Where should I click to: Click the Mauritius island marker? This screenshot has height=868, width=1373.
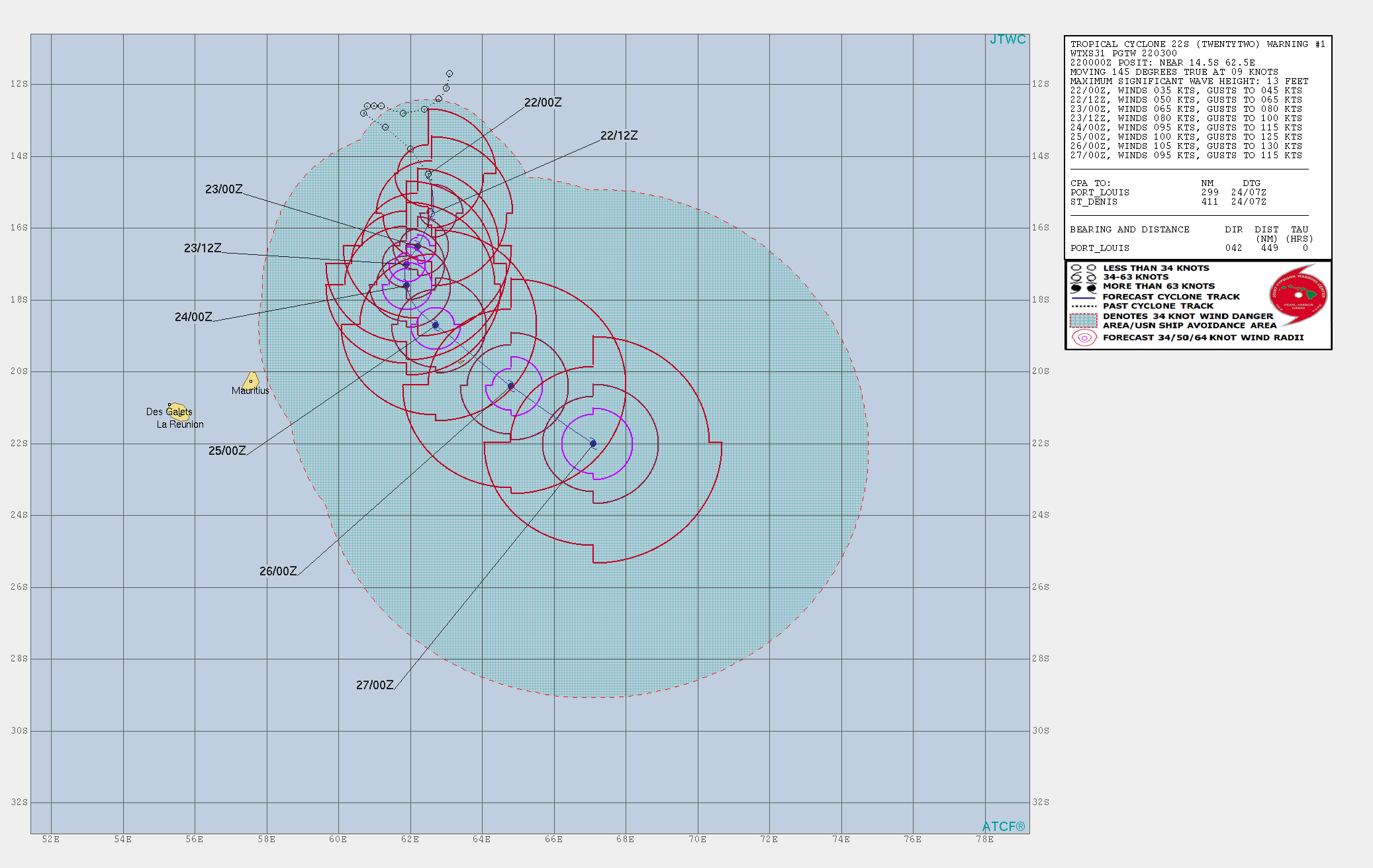(x=251, y=381)
